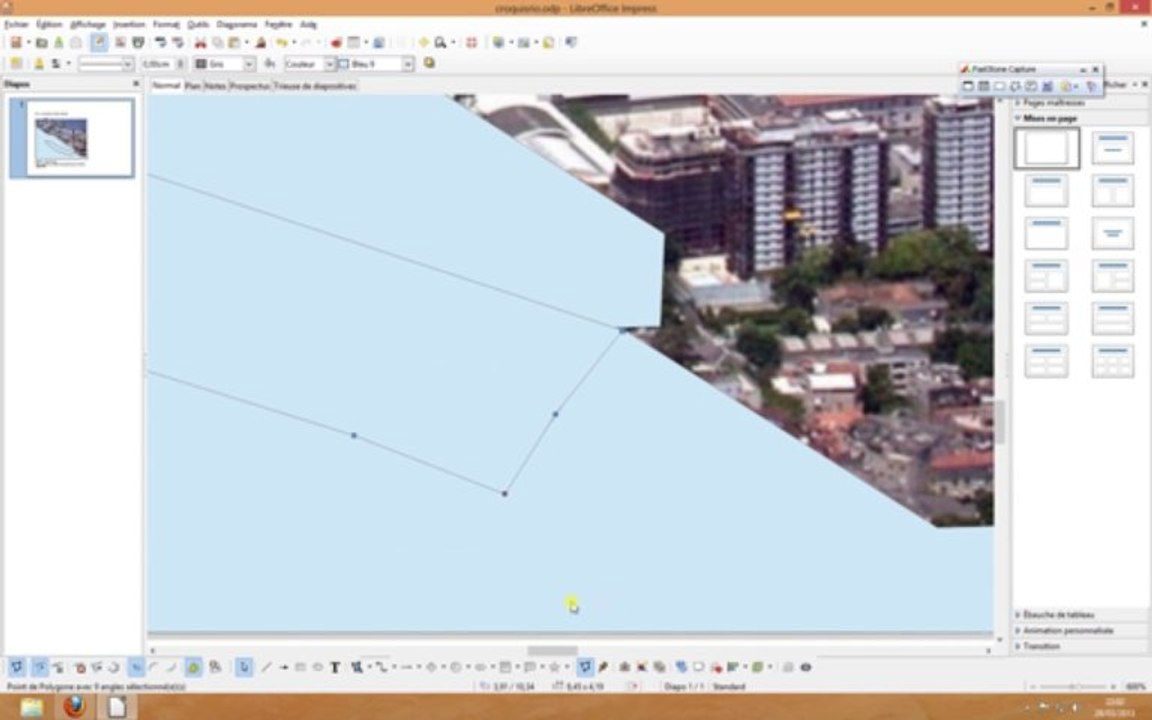Select the selection pointer tool
The height and width of the screenshot is (720, 1152).
pyautogui.click(x=244, y=667)
